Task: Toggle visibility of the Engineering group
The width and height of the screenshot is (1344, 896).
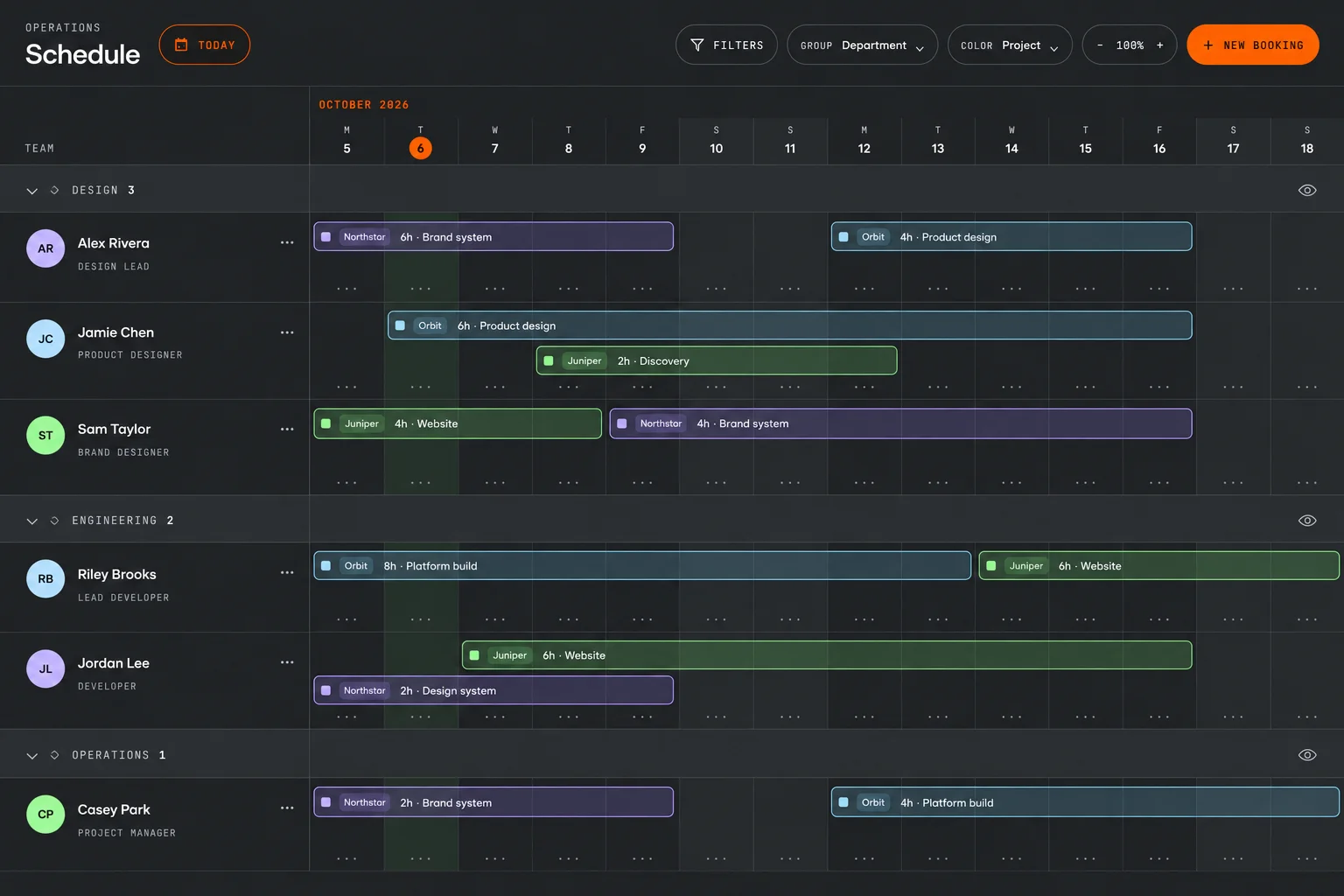Action: point(1307,521)
